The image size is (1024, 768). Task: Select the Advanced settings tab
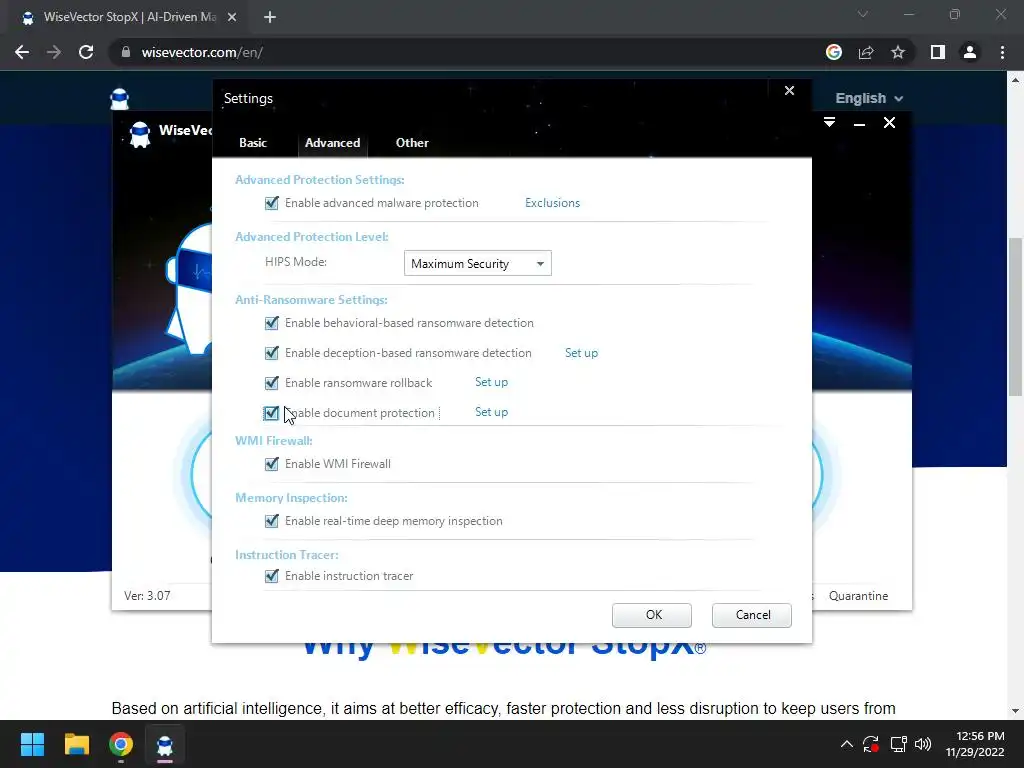(x=332, y=142)
